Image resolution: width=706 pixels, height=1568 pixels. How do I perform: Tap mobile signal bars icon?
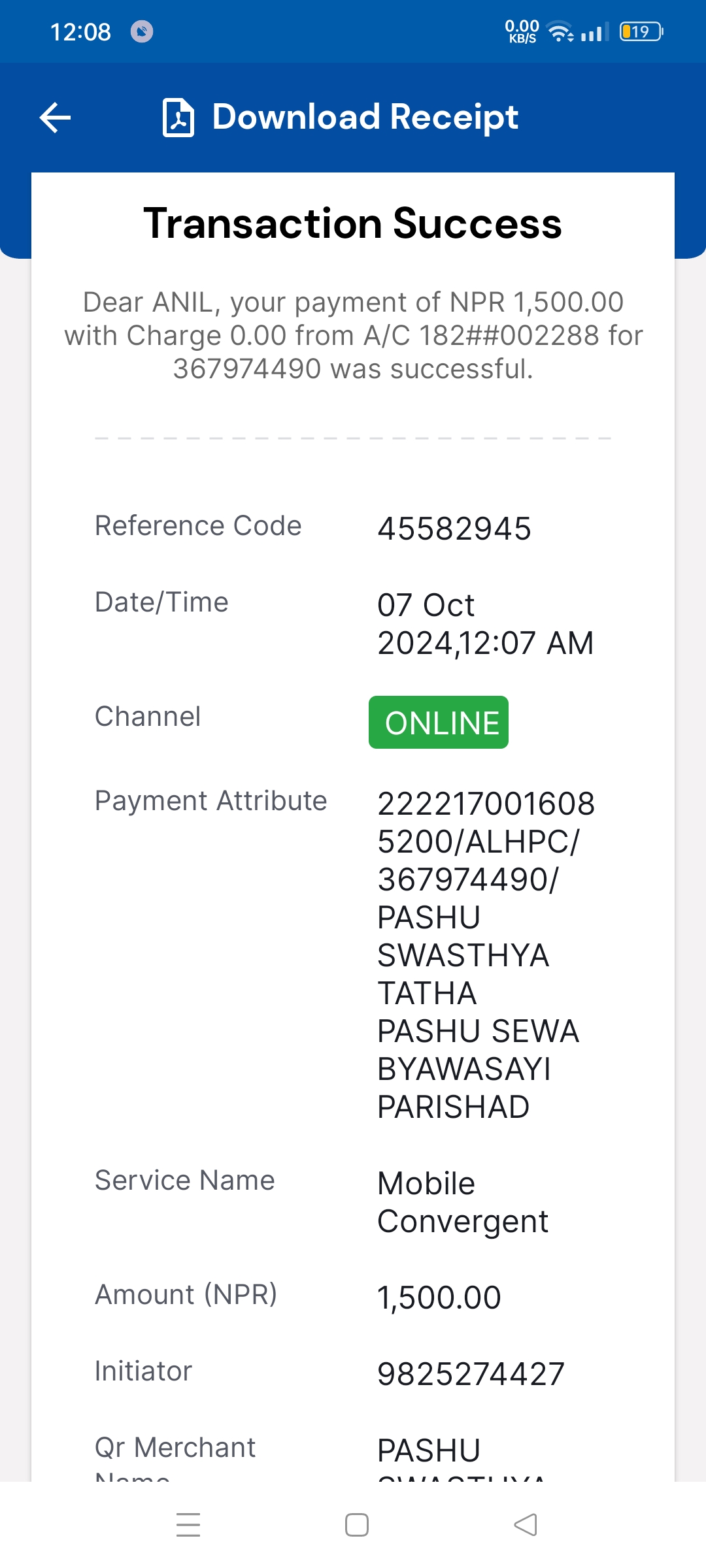point(595,31)
